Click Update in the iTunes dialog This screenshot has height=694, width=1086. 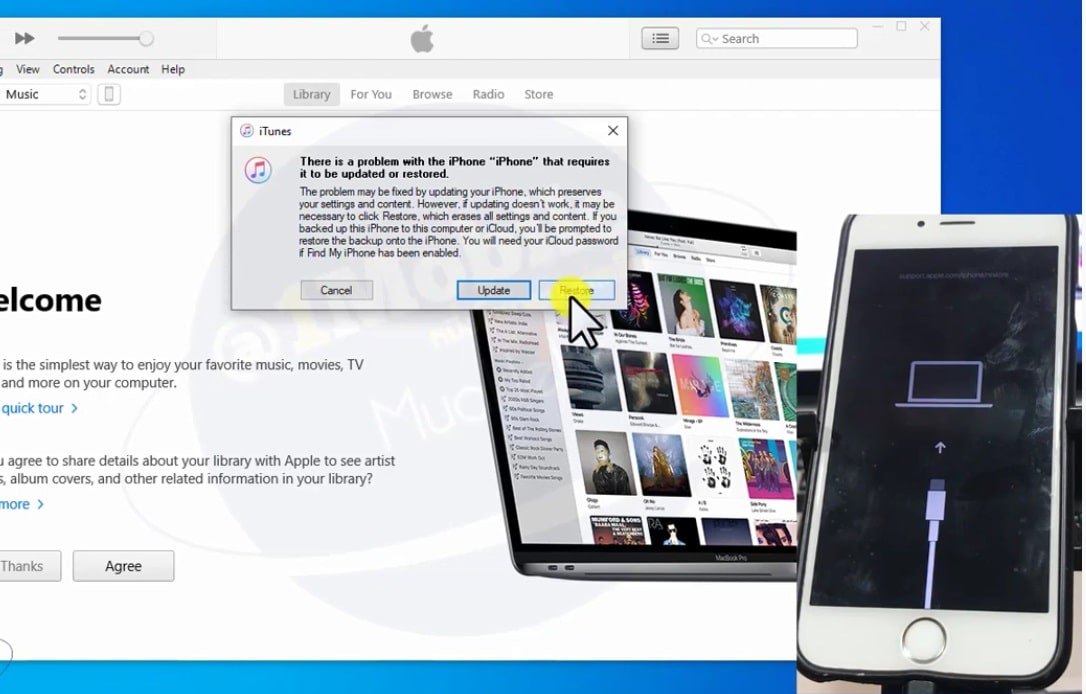click(x=494, y=290)
